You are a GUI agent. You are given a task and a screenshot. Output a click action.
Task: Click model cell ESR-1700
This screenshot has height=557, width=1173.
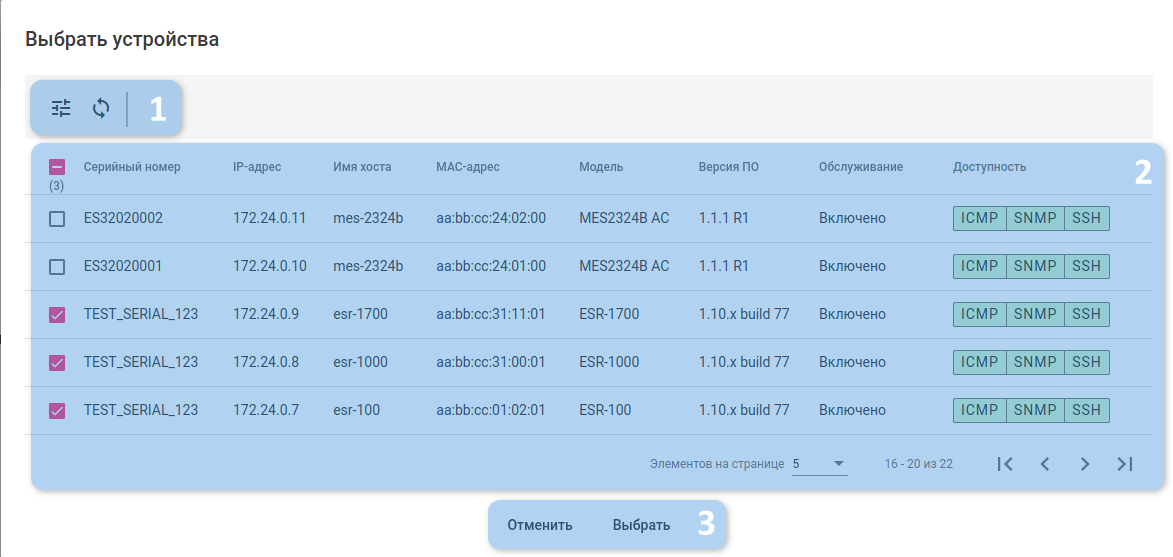tap(609, 314)
